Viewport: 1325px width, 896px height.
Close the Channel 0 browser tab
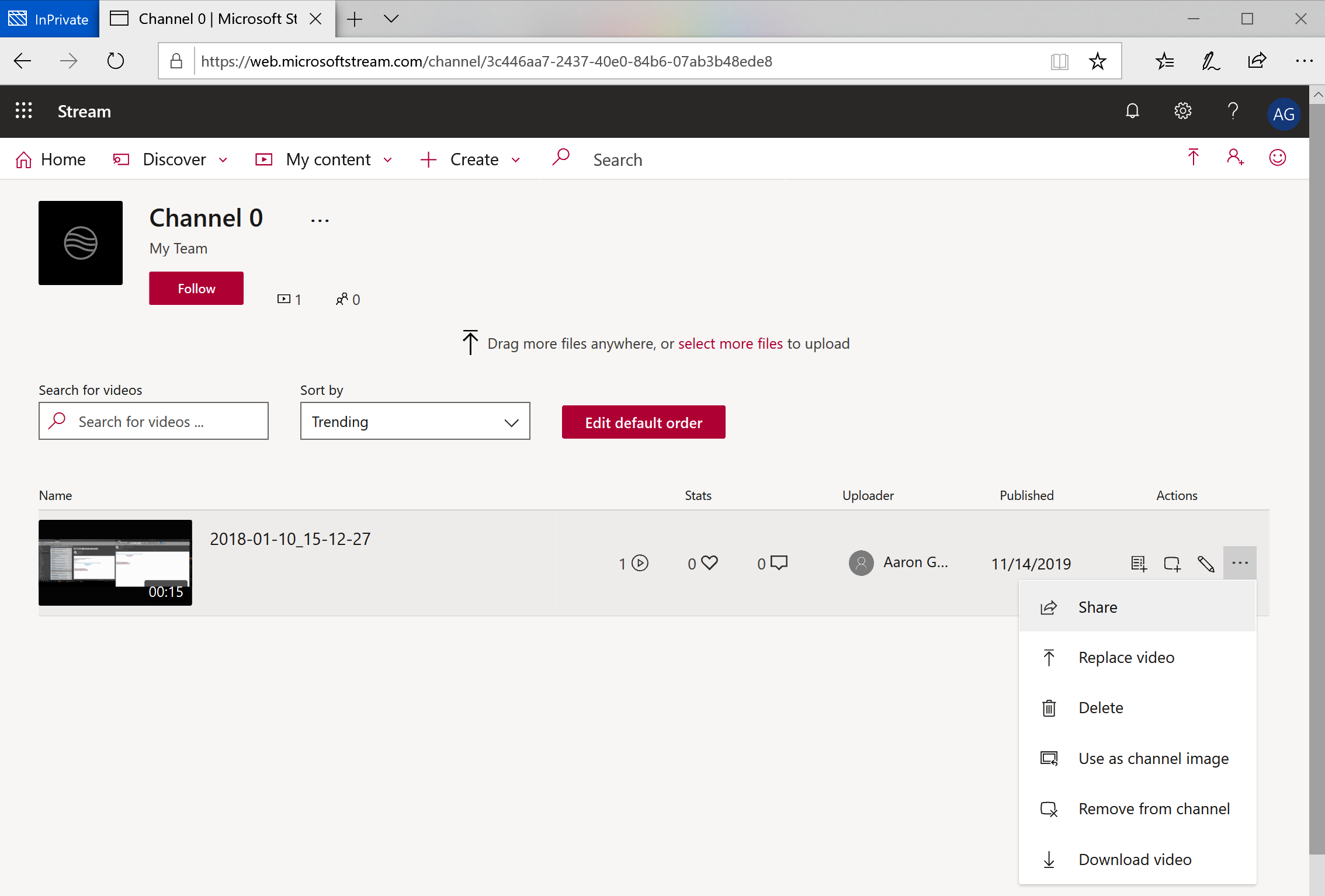315,19
